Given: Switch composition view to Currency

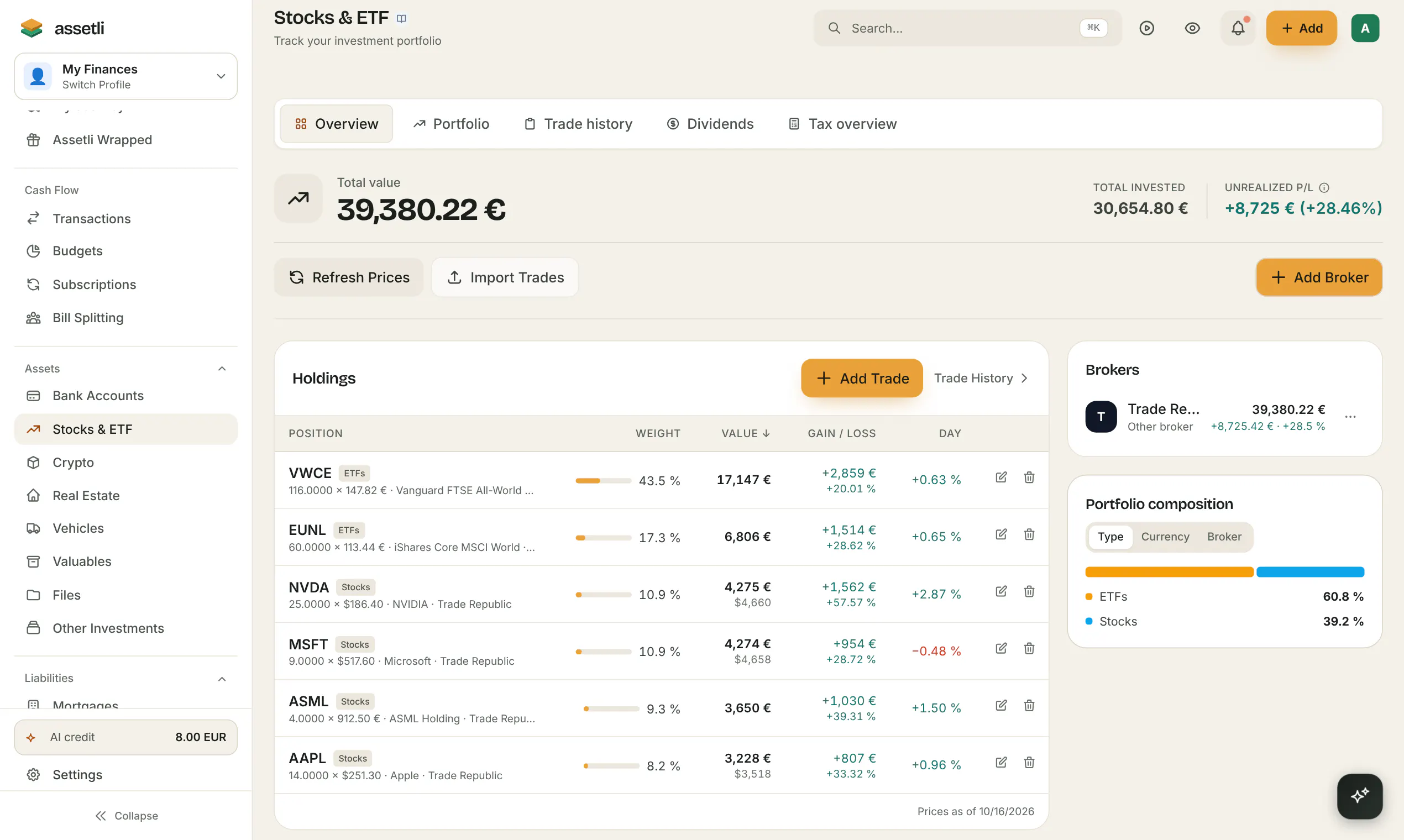Looking at the screenshot, I should click(1165, 537).
